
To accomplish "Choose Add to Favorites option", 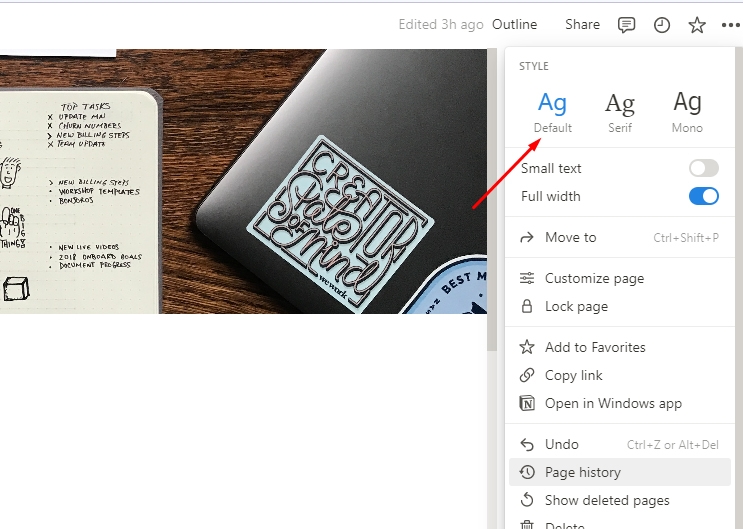I will 595,348.
